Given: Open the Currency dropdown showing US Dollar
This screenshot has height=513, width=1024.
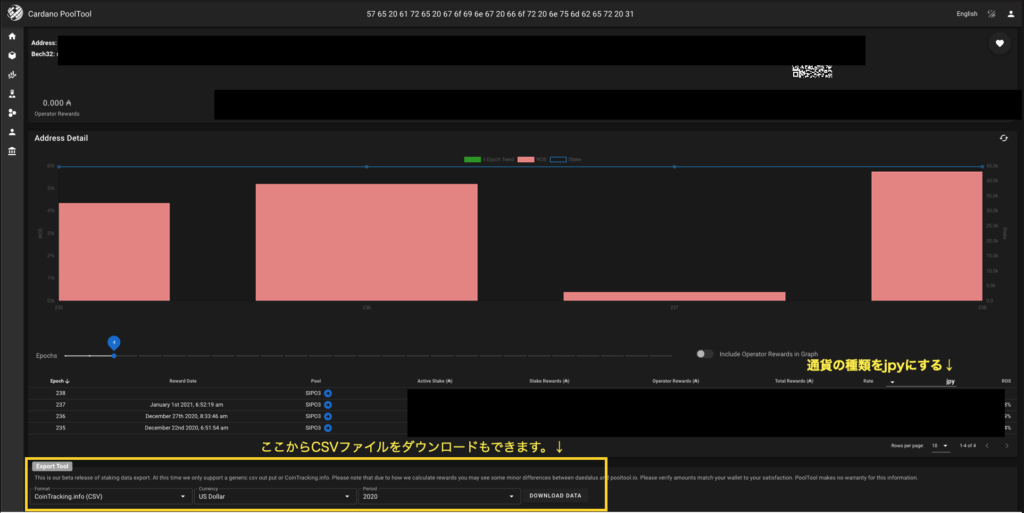Looking at the screenshot, I should (x=275, y=495).
